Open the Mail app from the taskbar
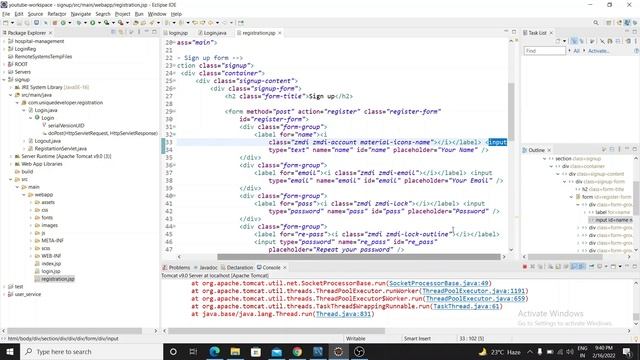Image resolution: width=640 pixels, height=360 pixels. click(x=277, y=351)
